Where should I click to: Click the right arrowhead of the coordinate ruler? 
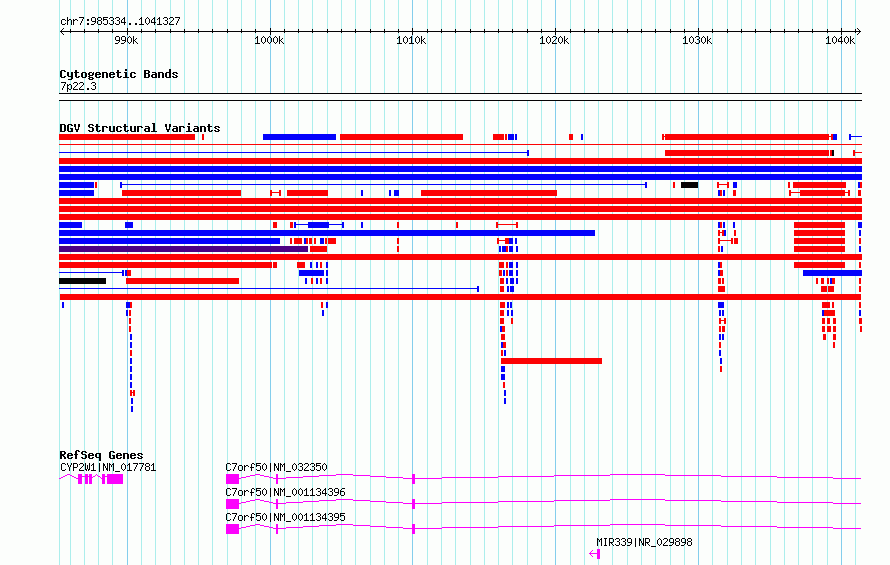[x=859, y=31]
